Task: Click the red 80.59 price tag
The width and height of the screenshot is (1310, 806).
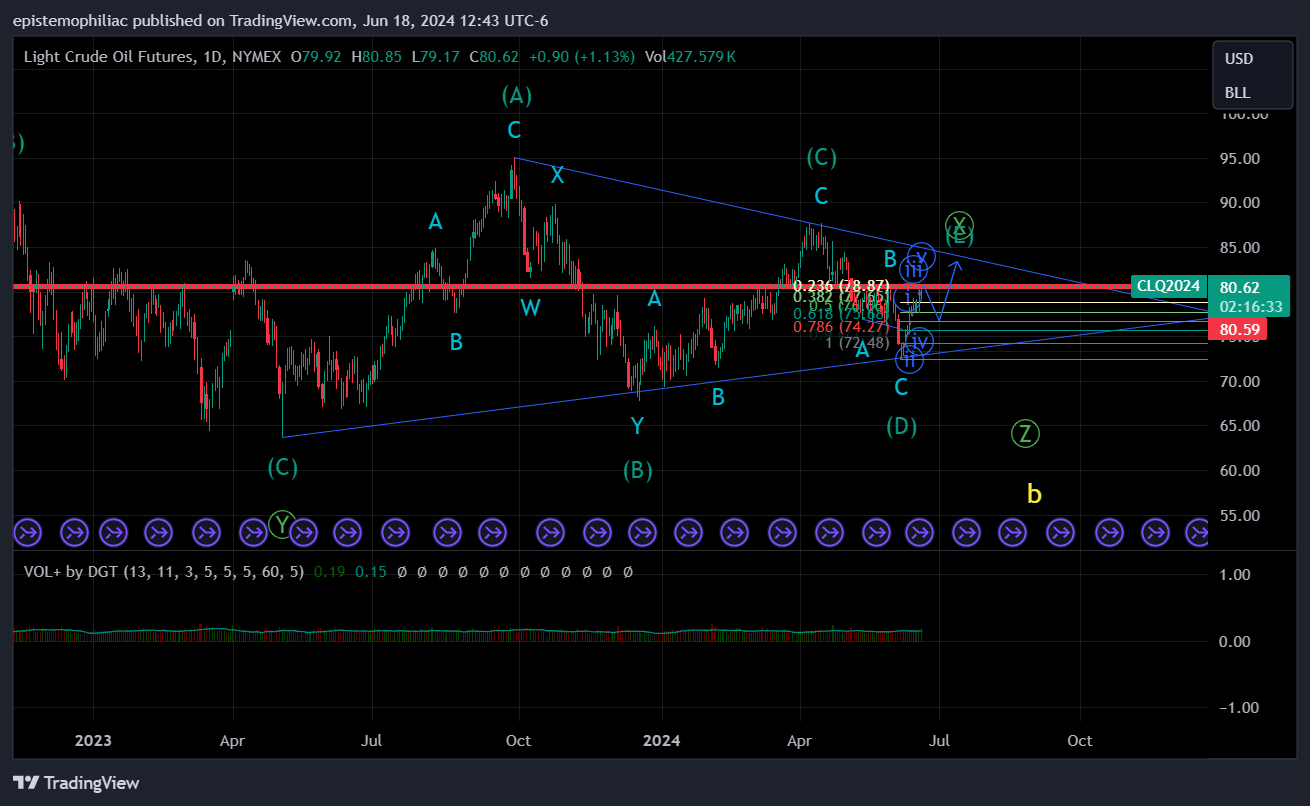Action: point(1237,329)
